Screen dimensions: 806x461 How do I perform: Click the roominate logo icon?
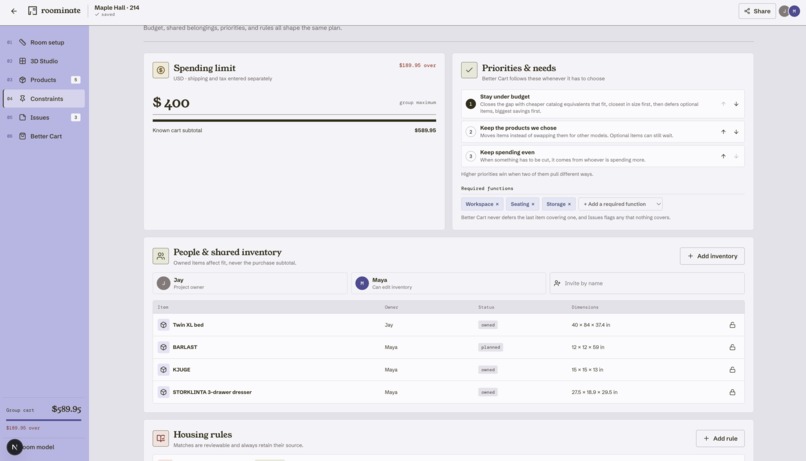(x=32, y=11)
